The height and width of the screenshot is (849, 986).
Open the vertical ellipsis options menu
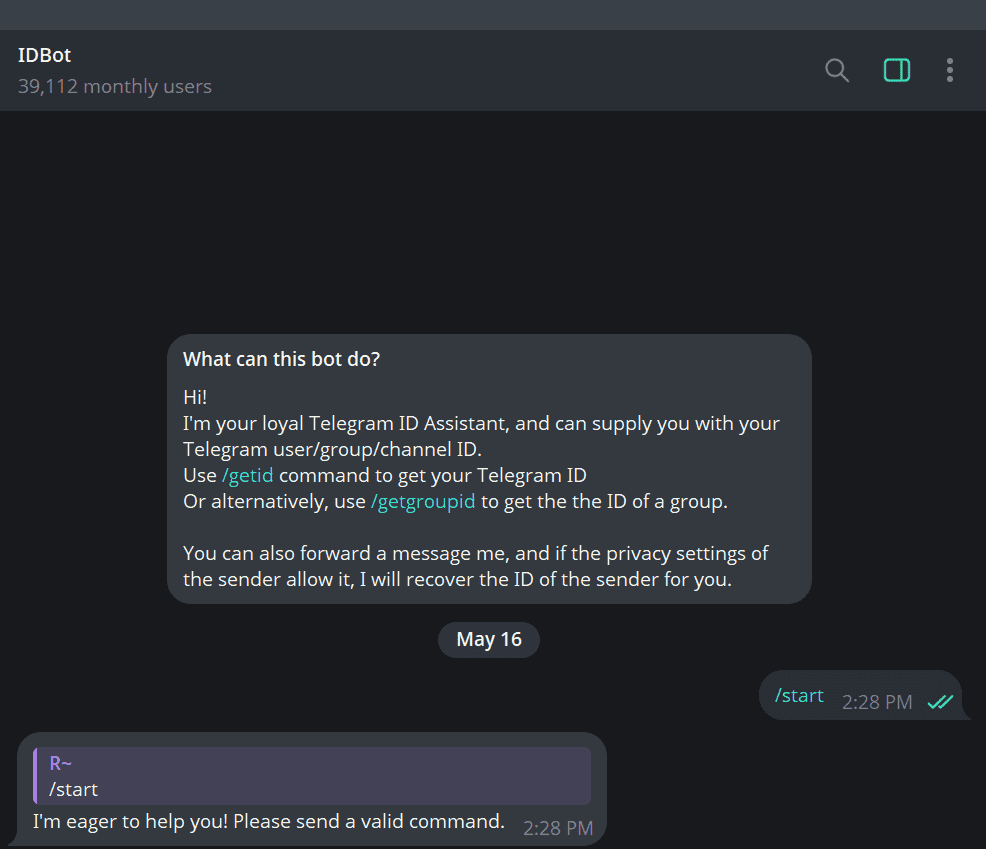click(x=949, y=70)
